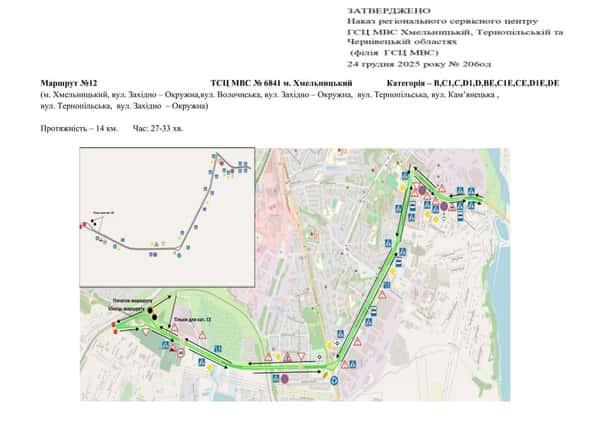Click the red circular sign at the route's far left end
Viewport: 600px width, 424px height.
(115, 326)
